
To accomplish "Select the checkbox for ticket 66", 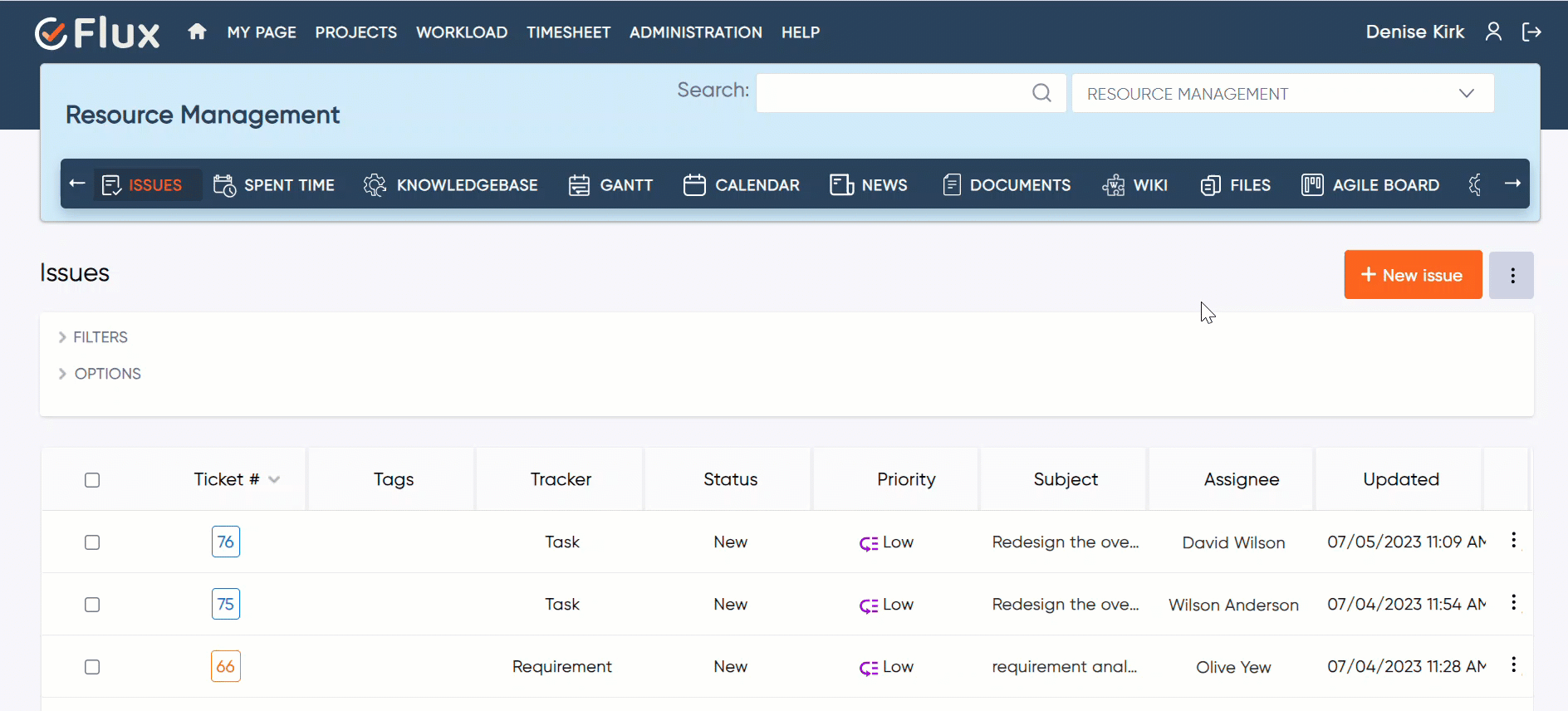I will pyautogui.click(x=92, y=667).
